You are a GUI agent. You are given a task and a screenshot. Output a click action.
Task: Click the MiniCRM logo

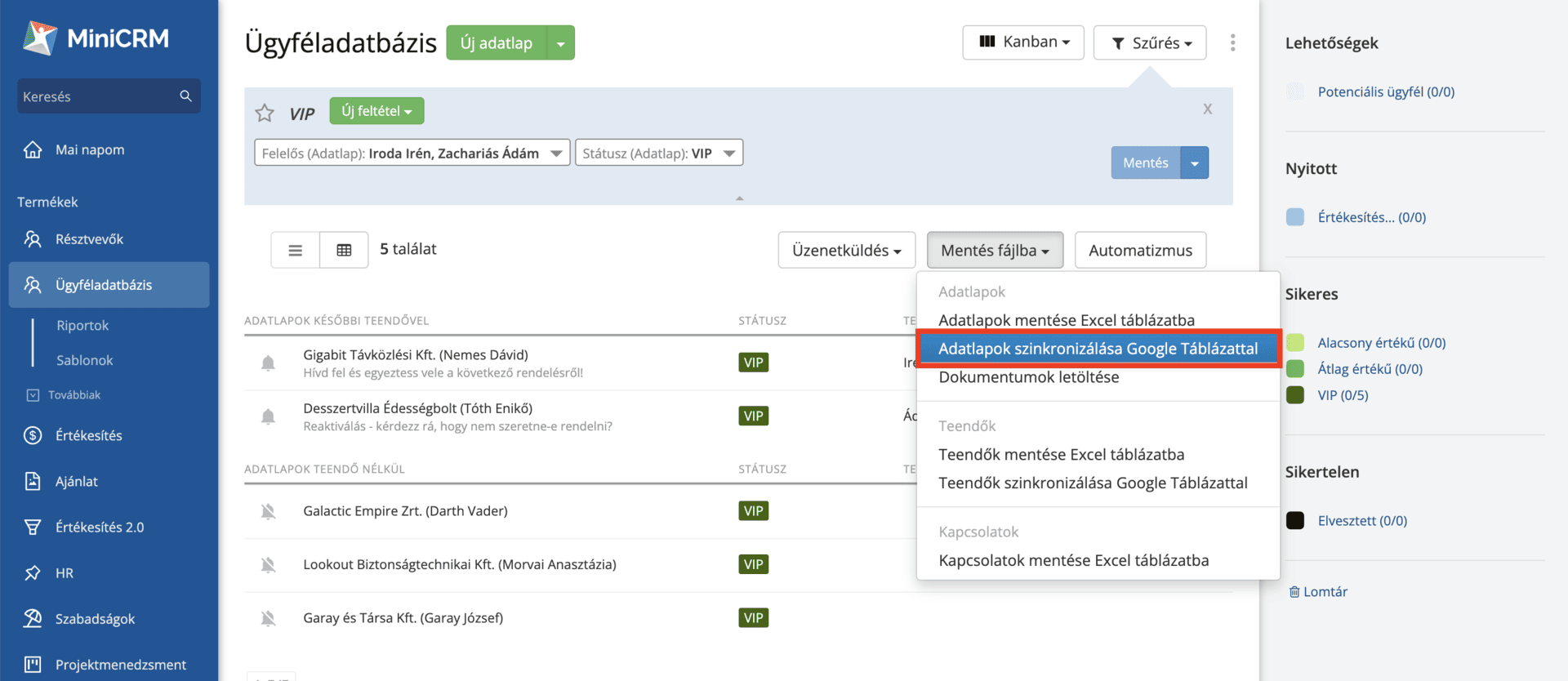pyautogui.click(x=96, y=38)
